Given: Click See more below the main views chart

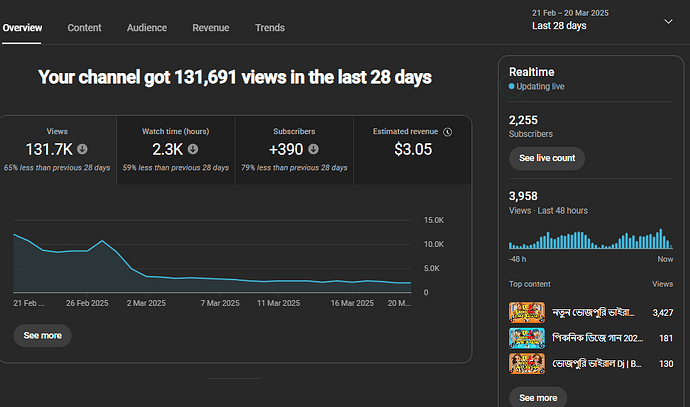Looking at the screenshot, I should tap(43, 335).
